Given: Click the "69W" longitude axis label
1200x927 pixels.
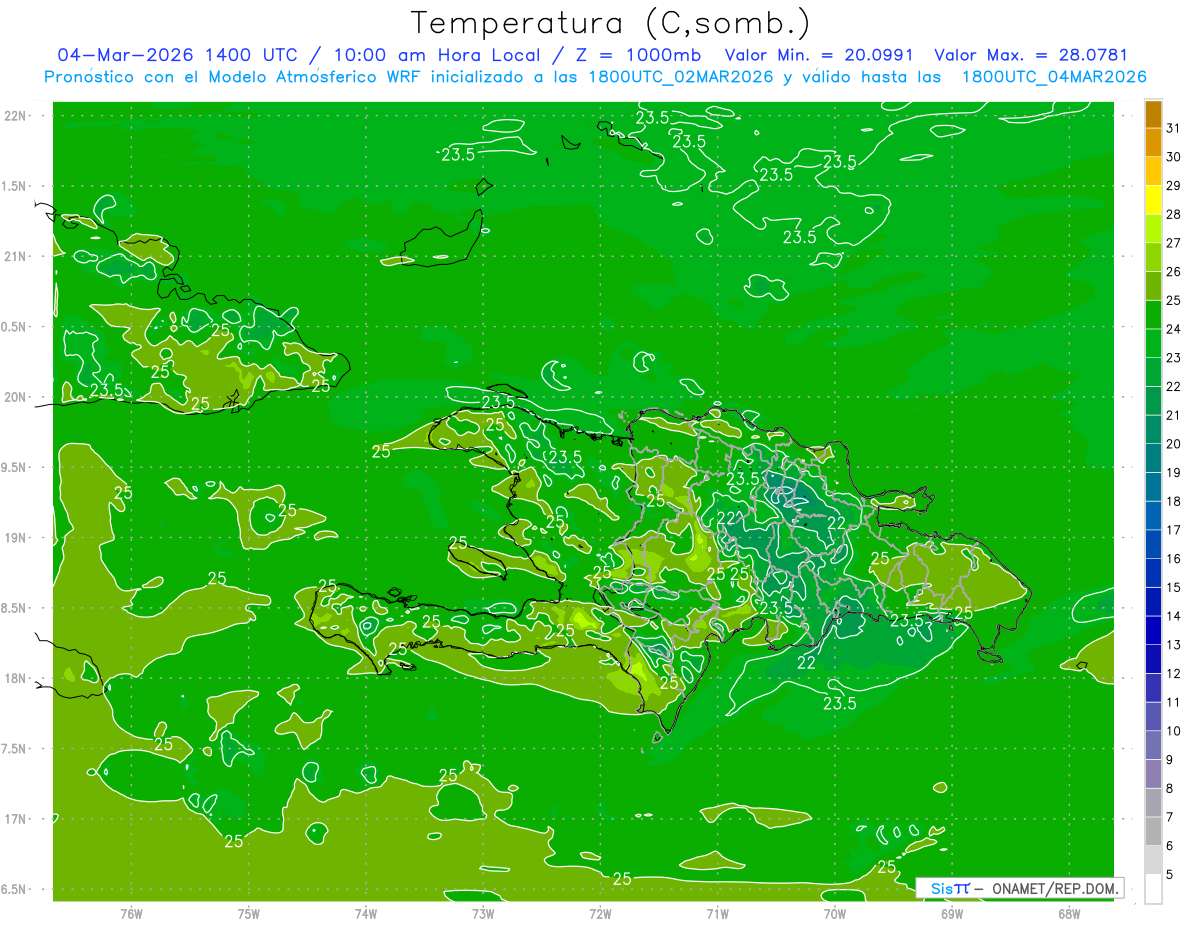Looking at the screenshot, I should tap(952, 913).
